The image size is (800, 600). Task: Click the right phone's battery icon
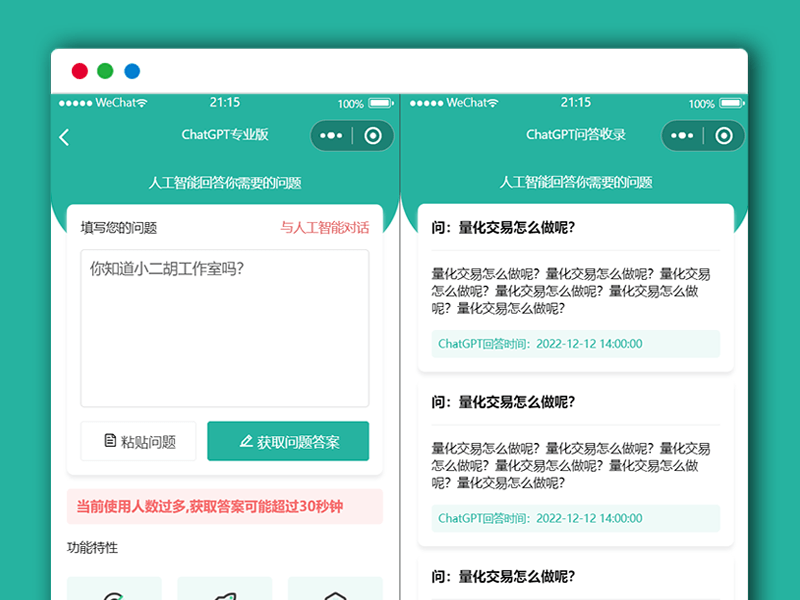tap(732, 104)
